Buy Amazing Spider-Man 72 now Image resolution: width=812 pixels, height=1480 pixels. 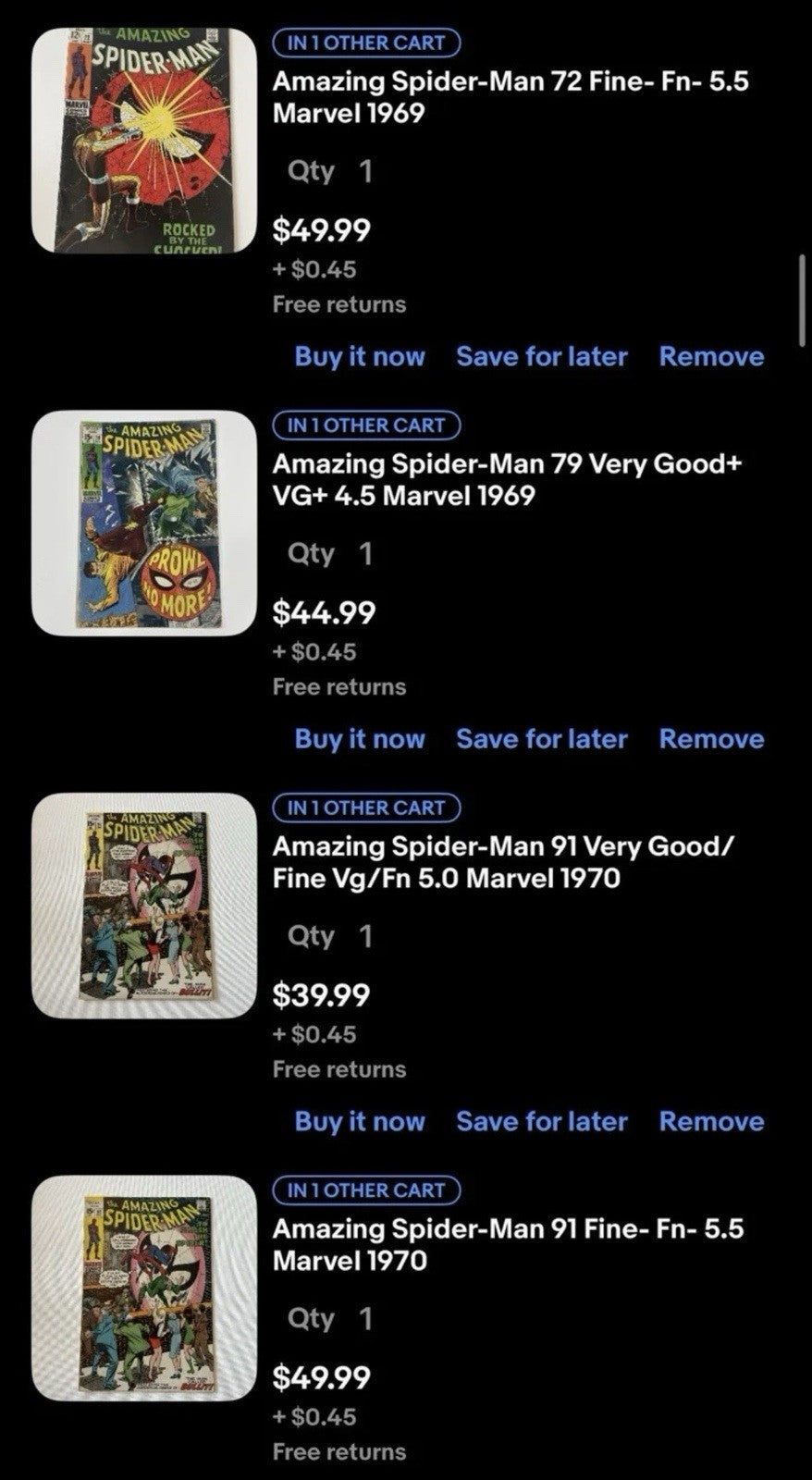coord(360,357)
